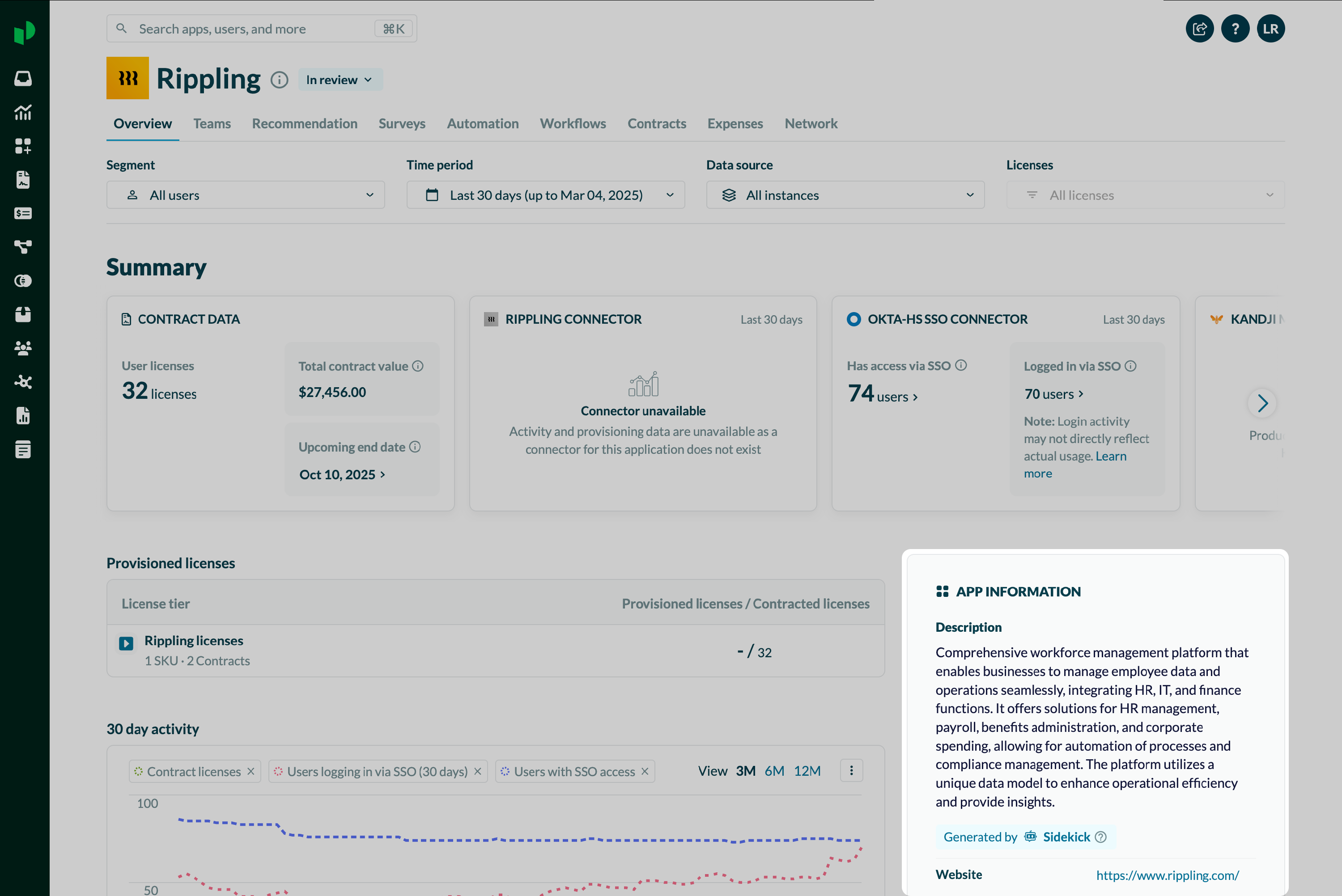Click the info icon beside Rippling title
Screen dimensions: 1342x896
[x=279, y=80]
